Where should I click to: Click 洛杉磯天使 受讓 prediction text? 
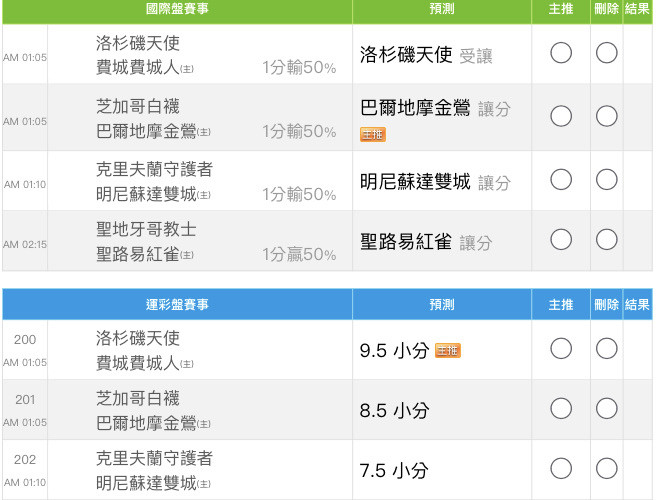[x=426, y=55]
